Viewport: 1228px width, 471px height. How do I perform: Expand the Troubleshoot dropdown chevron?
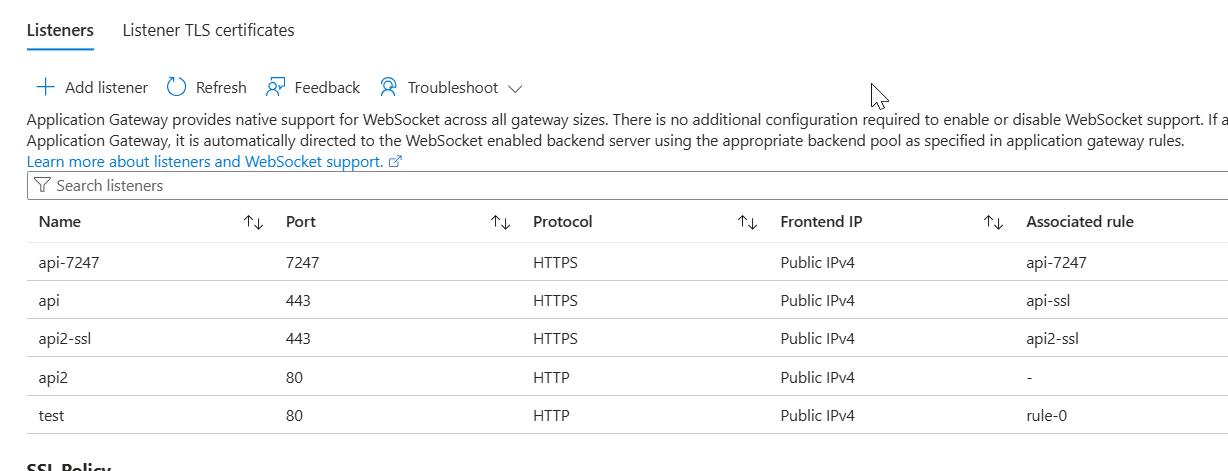515,88
